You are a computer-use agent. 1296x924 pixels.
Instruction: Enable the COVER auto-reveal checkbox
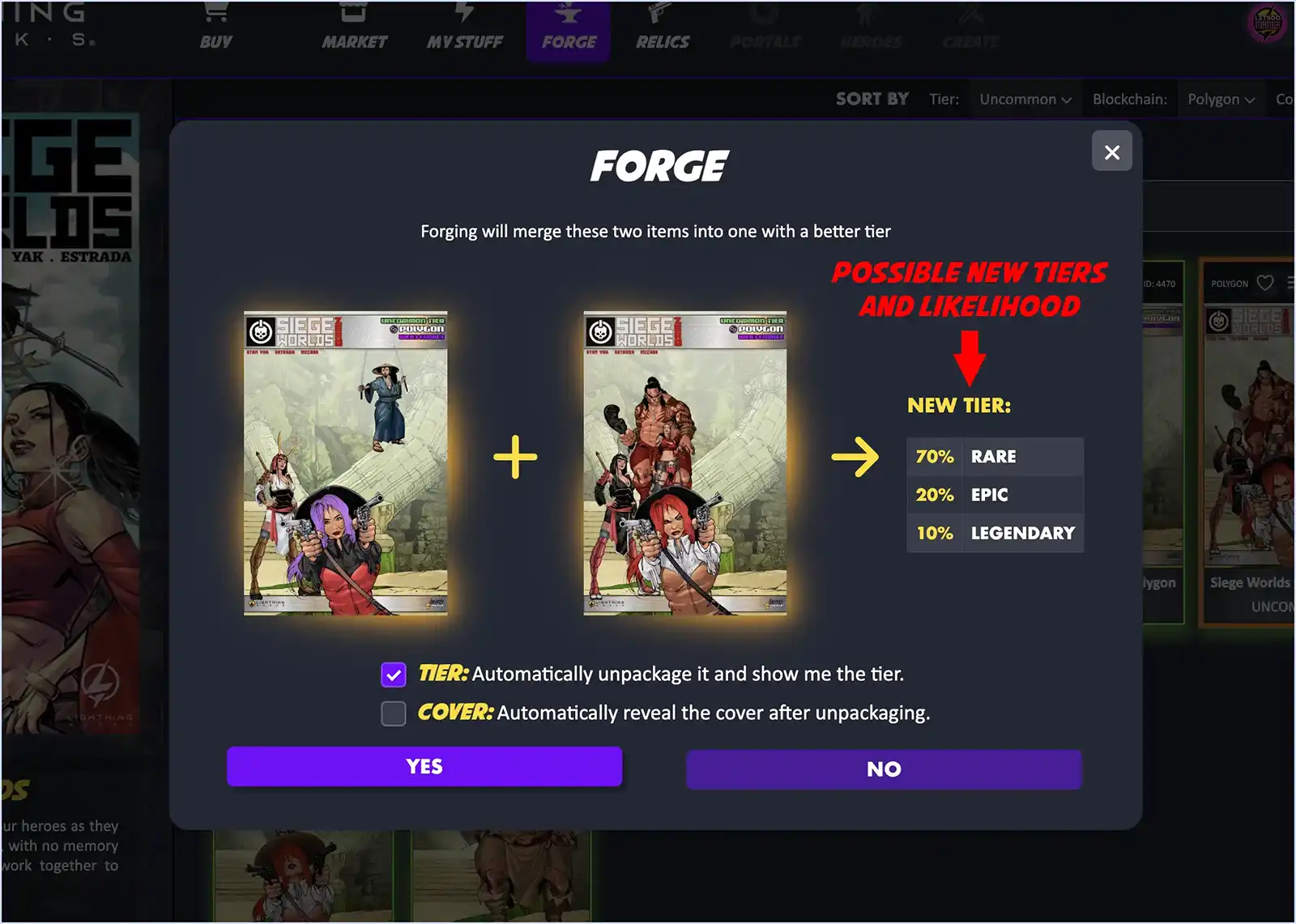(x=394, y=713)
